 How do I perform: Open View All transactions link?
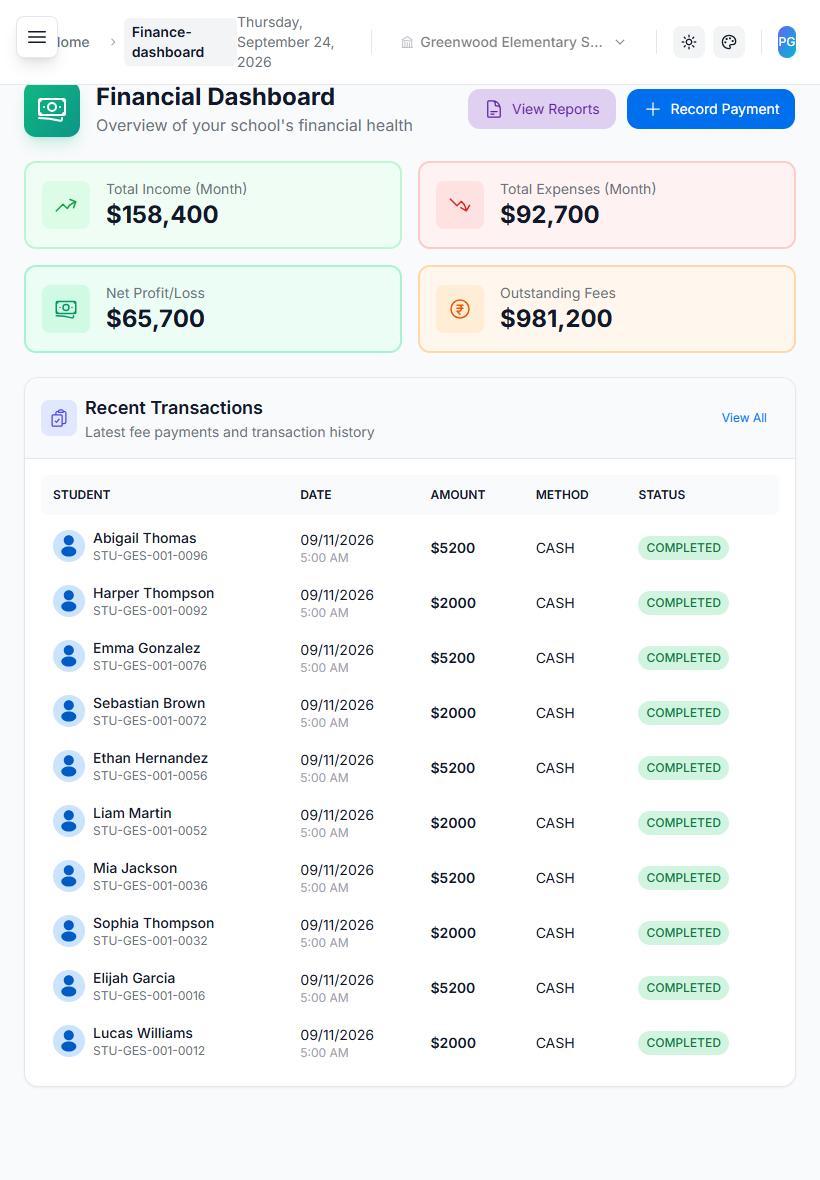click(744, 418)
